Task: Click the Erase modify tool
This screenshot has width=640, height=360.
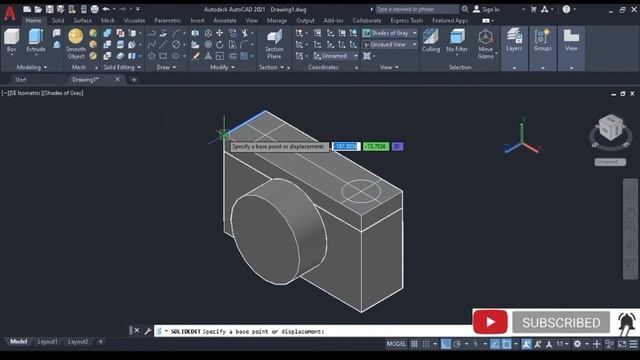Action: [x=196, y=56]
